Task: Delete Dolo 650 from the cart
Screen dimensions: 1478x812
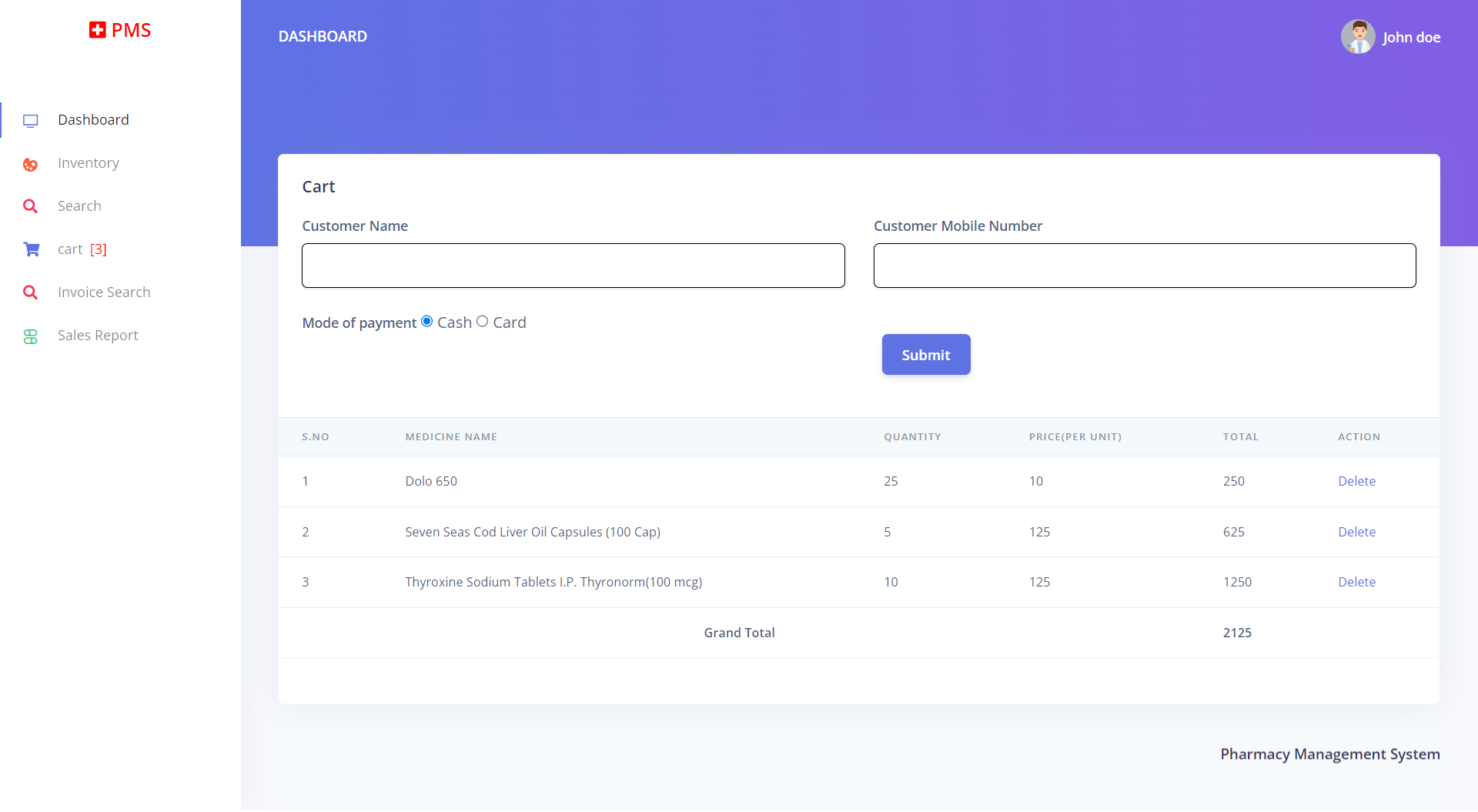Action: [1356, 481]
